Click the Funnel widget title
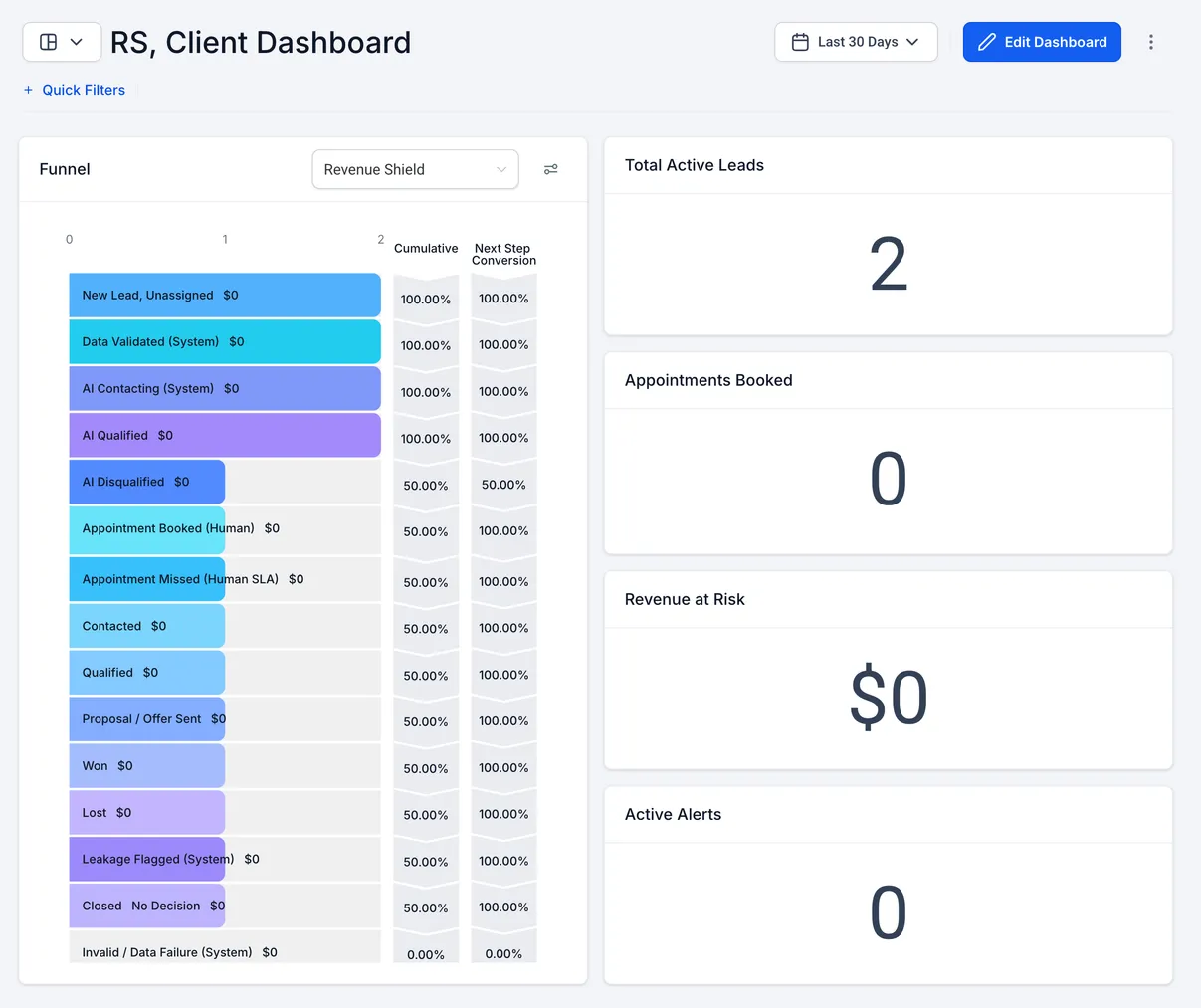The height and width of the screenshot is (1008, 1201). click(x=65, y=169)
